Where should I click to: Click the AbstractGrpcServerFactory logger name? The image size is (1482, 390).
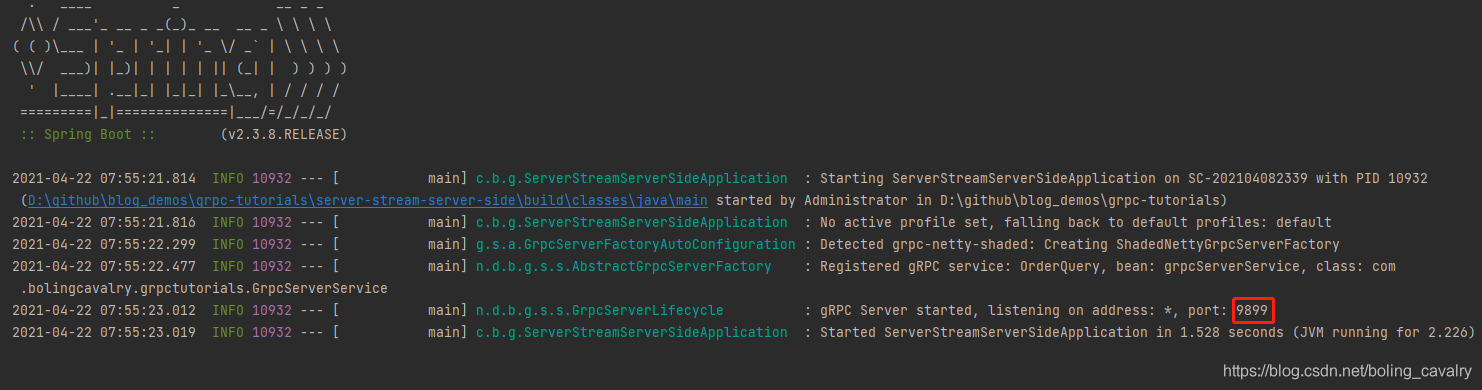coord(623,266)
